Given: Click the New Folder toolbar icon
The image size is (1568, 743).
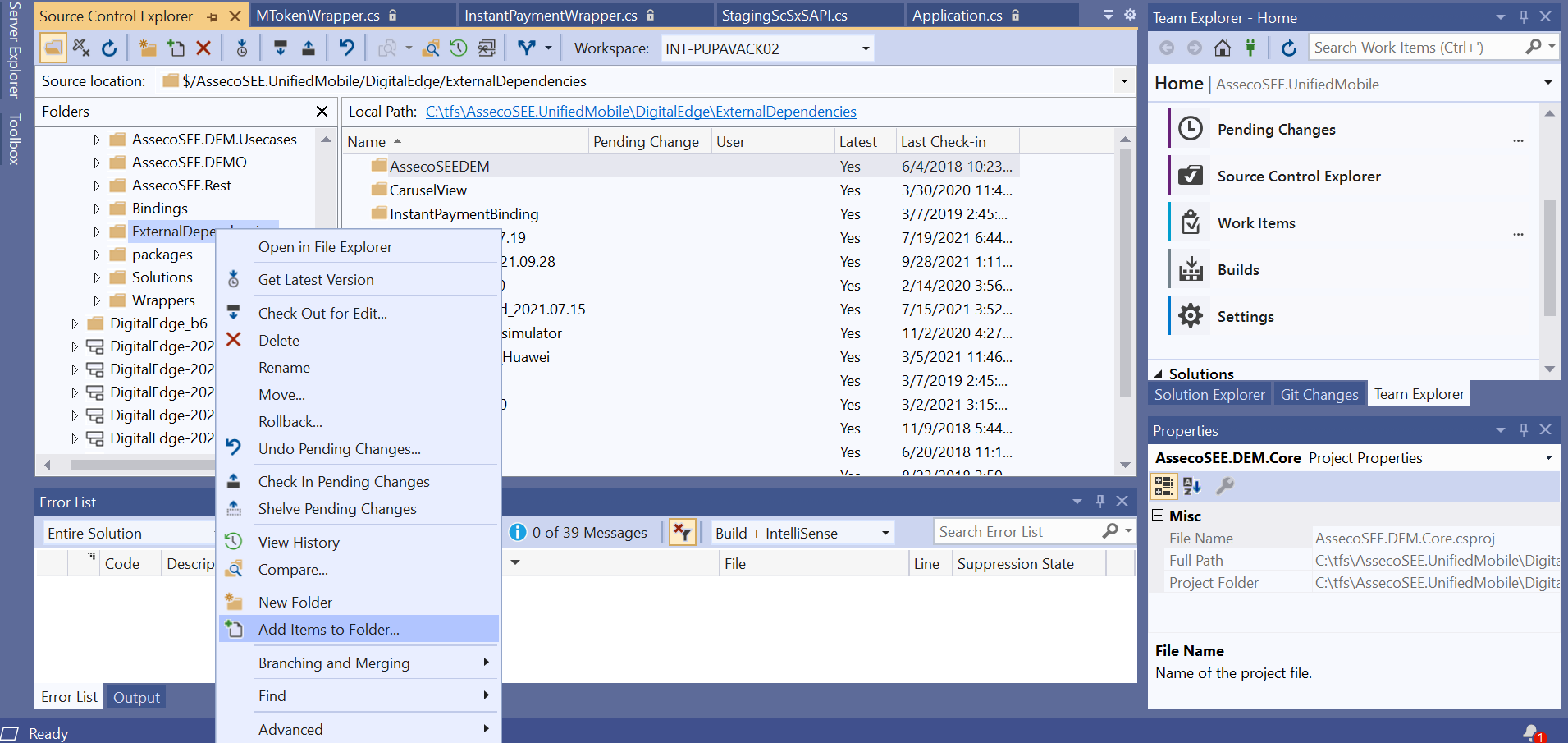Looking at the screenshot, I should click(148, 48).
